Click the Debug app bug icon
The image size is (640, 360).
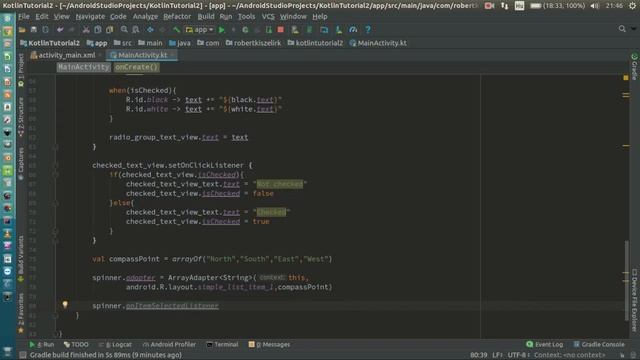pyautogui.click(x=245, y=29)
